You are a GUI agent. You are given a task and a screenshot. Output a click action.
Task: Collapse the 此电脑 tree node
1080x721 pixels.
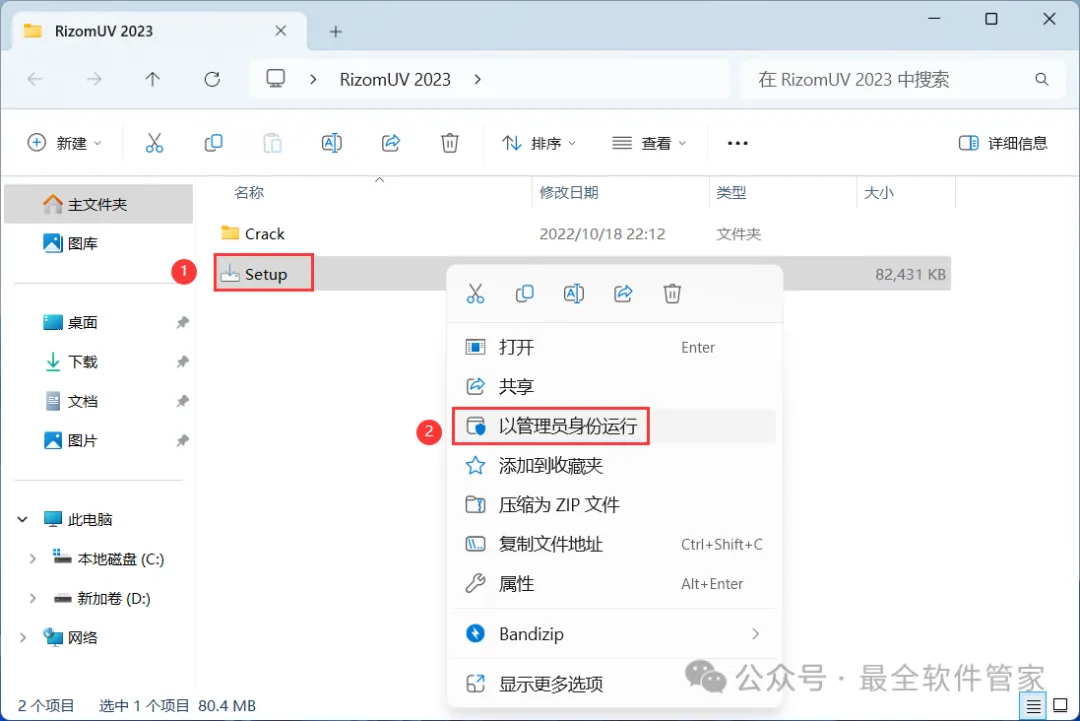pos(23,519)
